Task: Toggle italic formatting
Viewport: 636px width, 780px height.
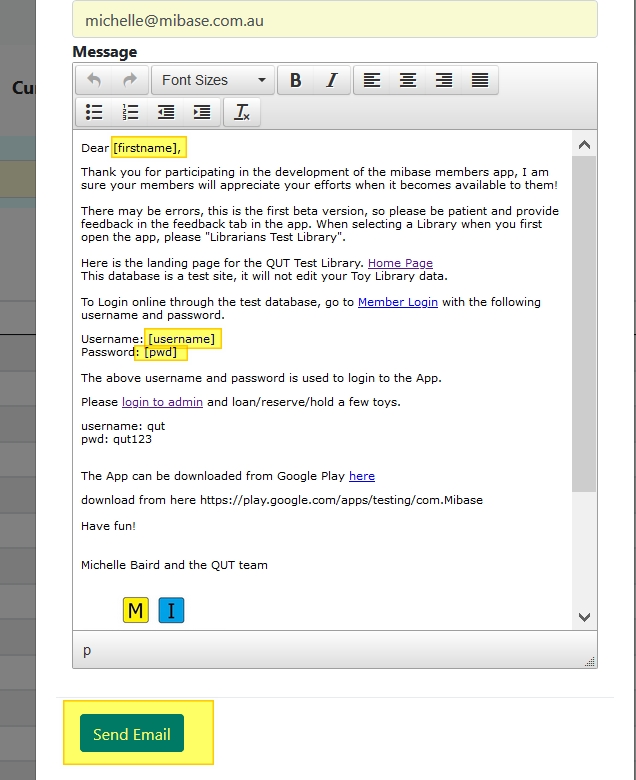Action: (332, 81)
